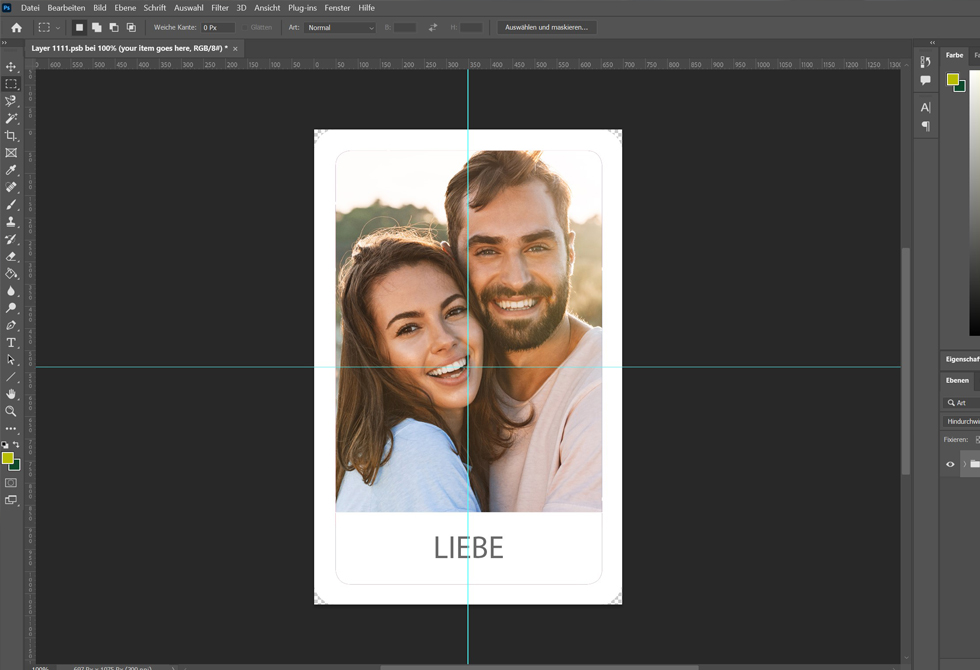The image size is (980, 670).
Task: Select the Rectangular Marquee tool
Action: pos(11,84)
